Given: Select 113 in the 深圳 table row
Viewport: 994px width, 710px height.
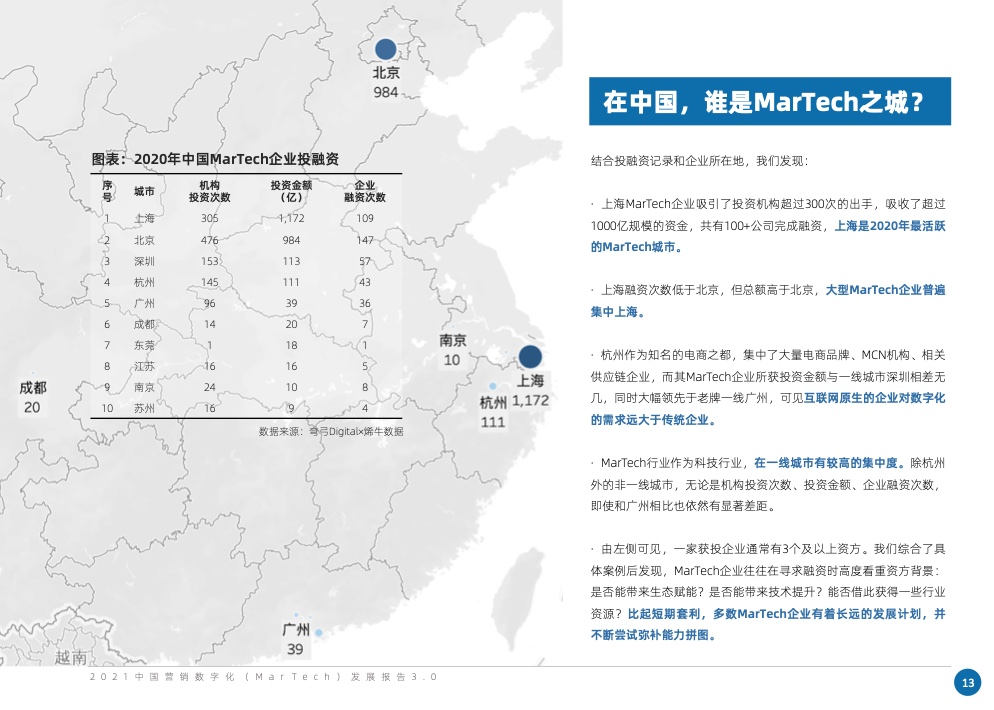Looking at the screenshot, I should click(291, 261).
